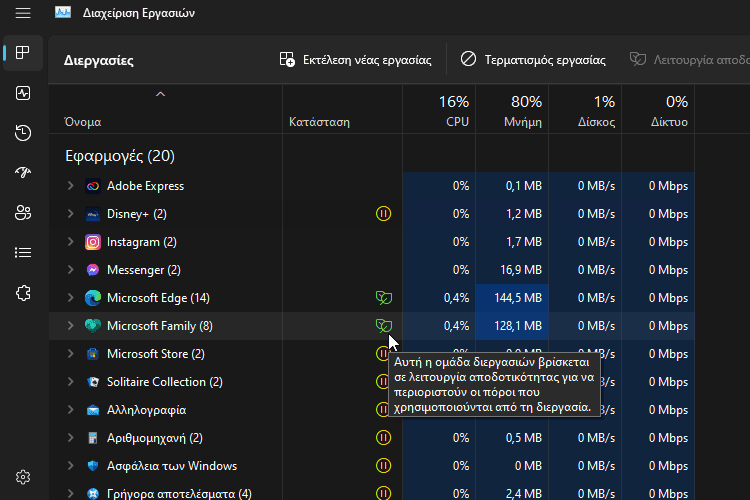Open the Details list sidebar icon
Screen dimensions: 750x500
pos(22,253)
